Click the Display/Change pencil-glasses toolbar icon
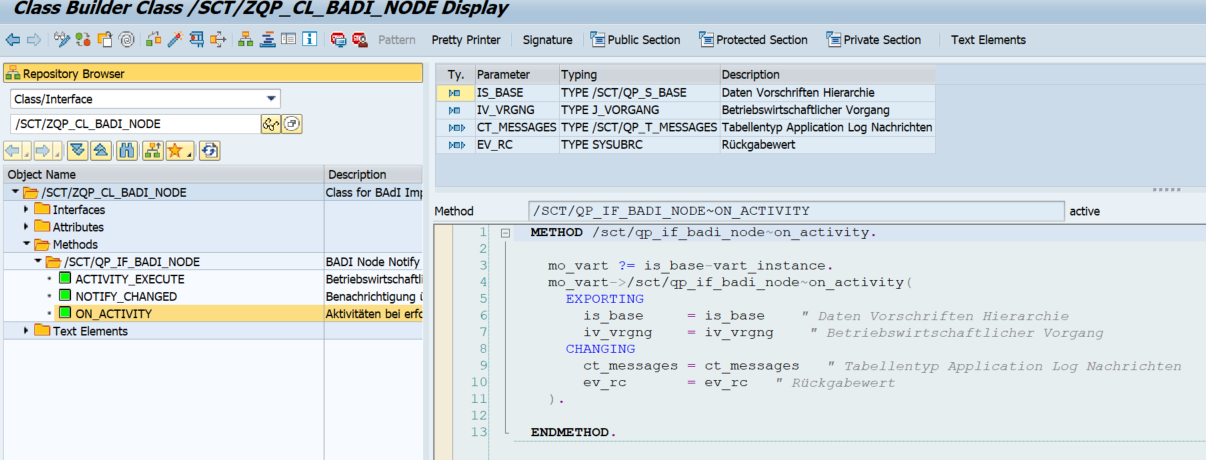1206x460 pixels. pos(61,40)
